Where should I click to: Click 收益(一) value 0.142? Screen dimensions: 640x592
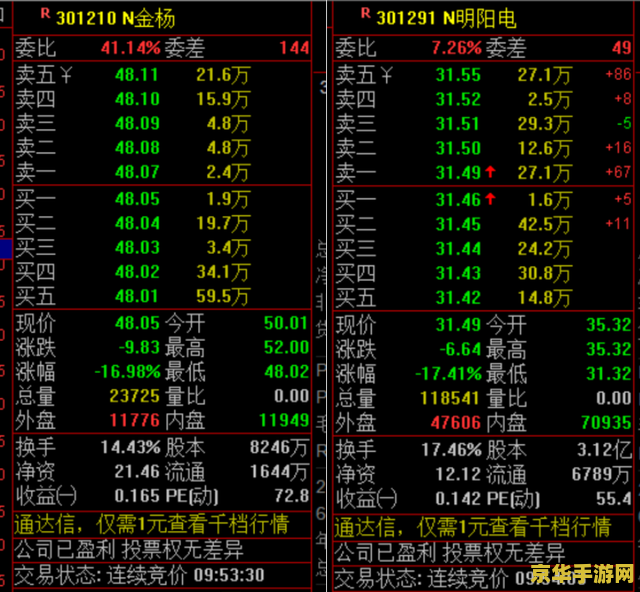(x=458, y=498)
